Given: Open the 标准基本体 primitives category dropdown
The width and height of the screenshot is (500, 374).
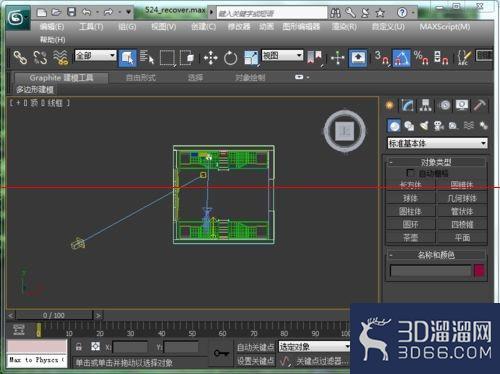Looking at the screenshot, I should [x=437, y=144].
